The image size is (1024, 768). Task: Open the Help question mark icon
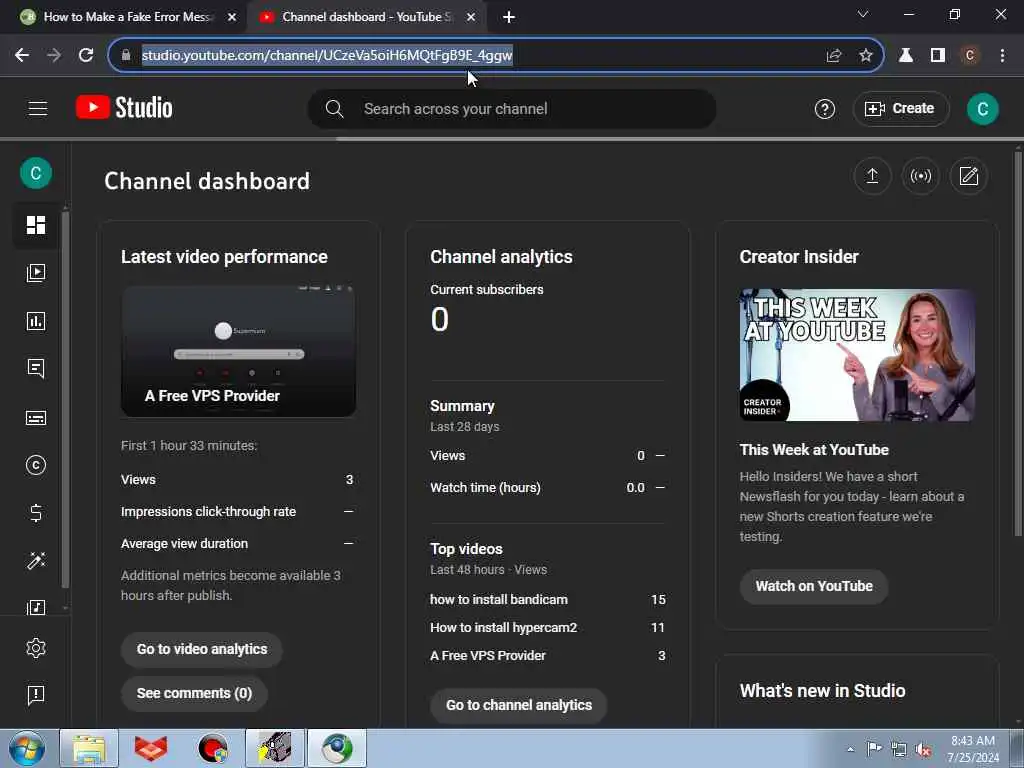pyautogui.click(x=825, y=109)
